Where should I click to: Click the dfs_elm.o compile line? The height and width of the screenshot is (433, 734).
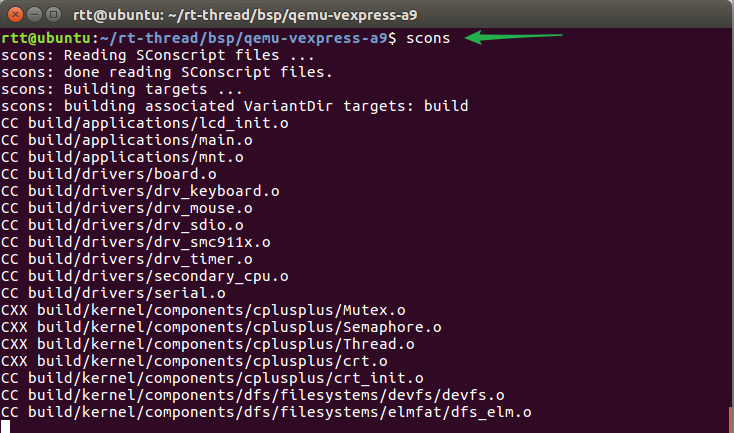(266, 412)
